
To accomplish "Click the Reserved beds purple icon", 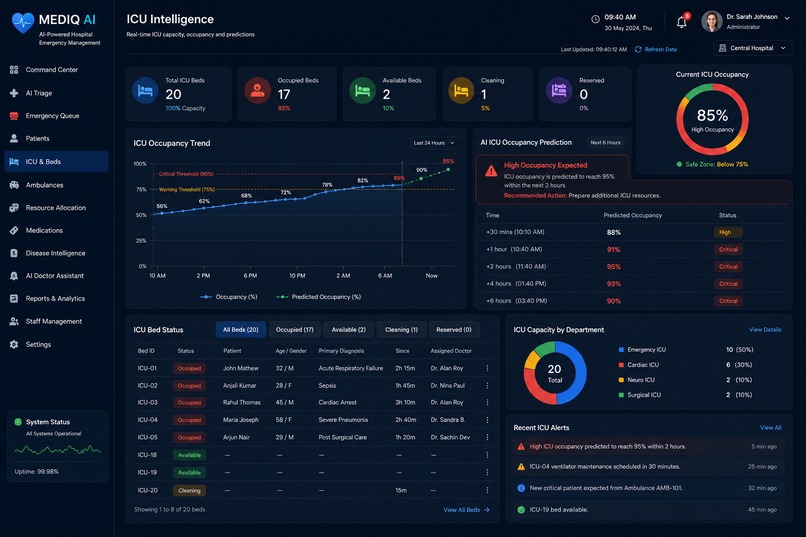I will 559,90.
